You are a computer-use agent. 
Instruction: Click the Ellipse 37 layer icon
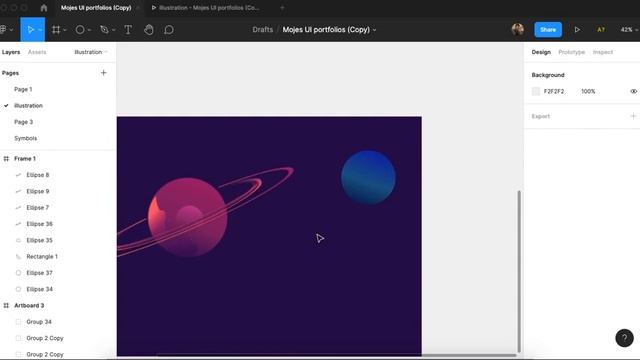pos(18,273)
